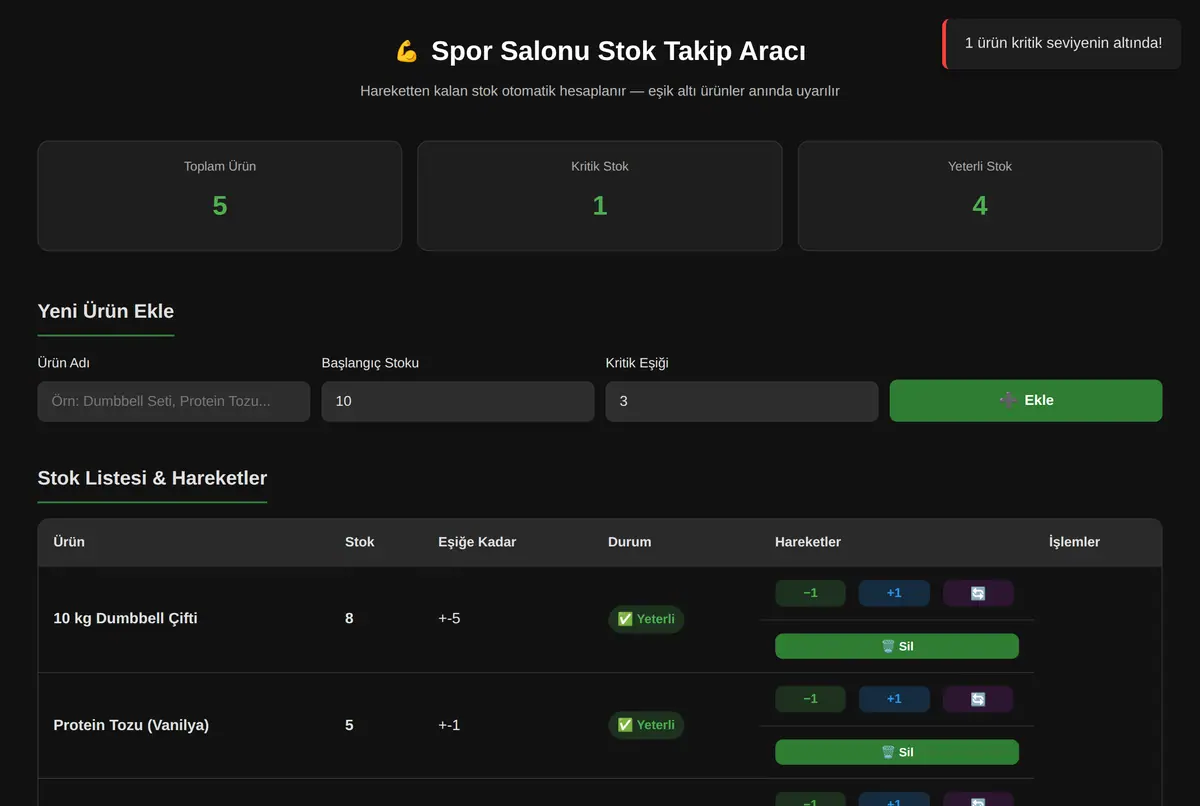1200x806 pixels.
Task: Click the +-5 threshold value
Action: [449, 618]
